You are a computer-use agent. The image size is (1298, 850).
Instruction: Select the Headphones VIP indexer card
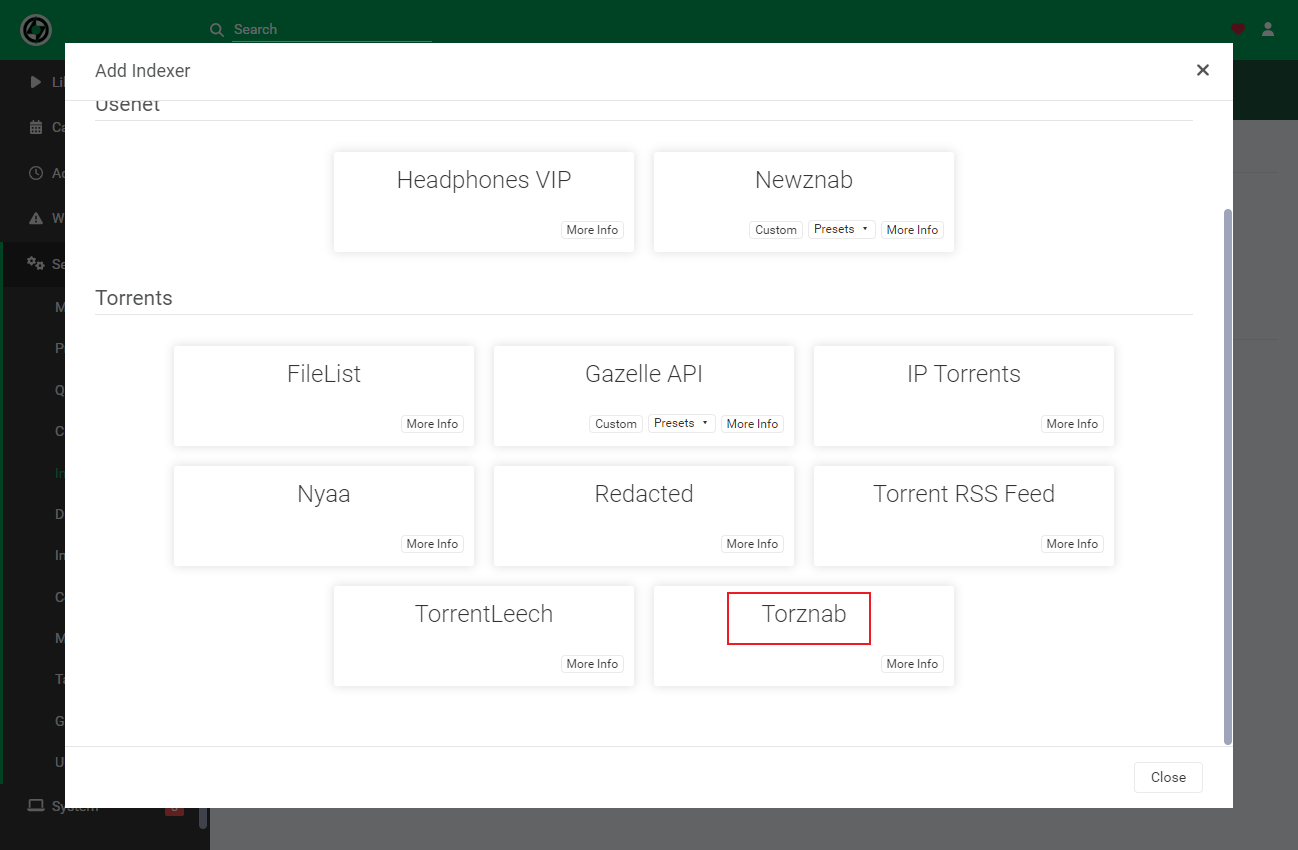(x=484, y=202)
